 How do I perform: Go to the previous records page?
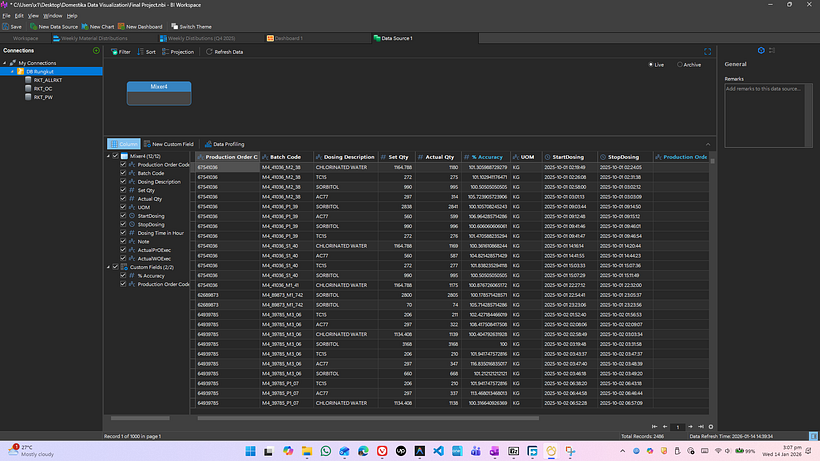665,427
